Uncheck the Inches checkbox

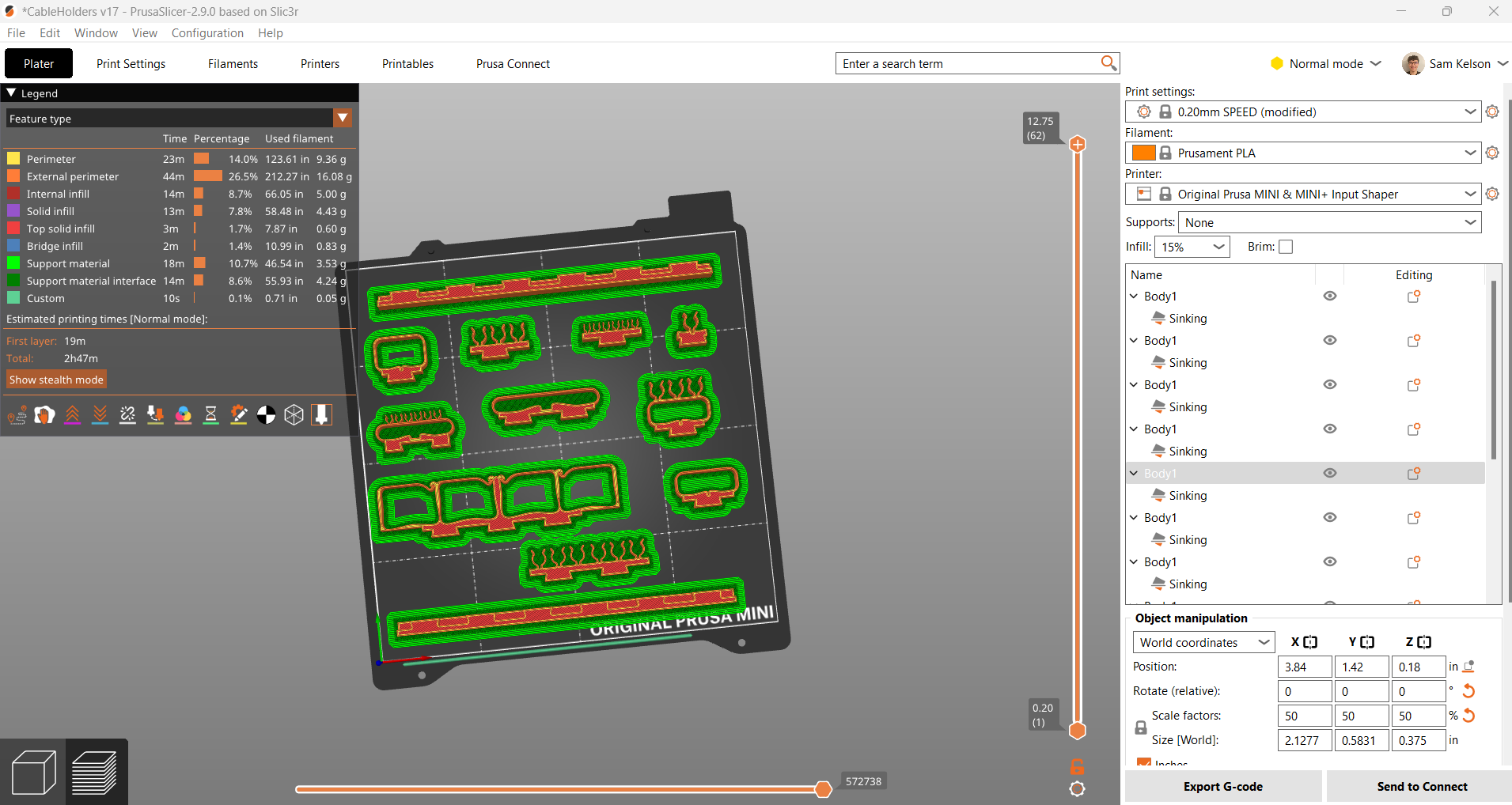[1144, 762]
